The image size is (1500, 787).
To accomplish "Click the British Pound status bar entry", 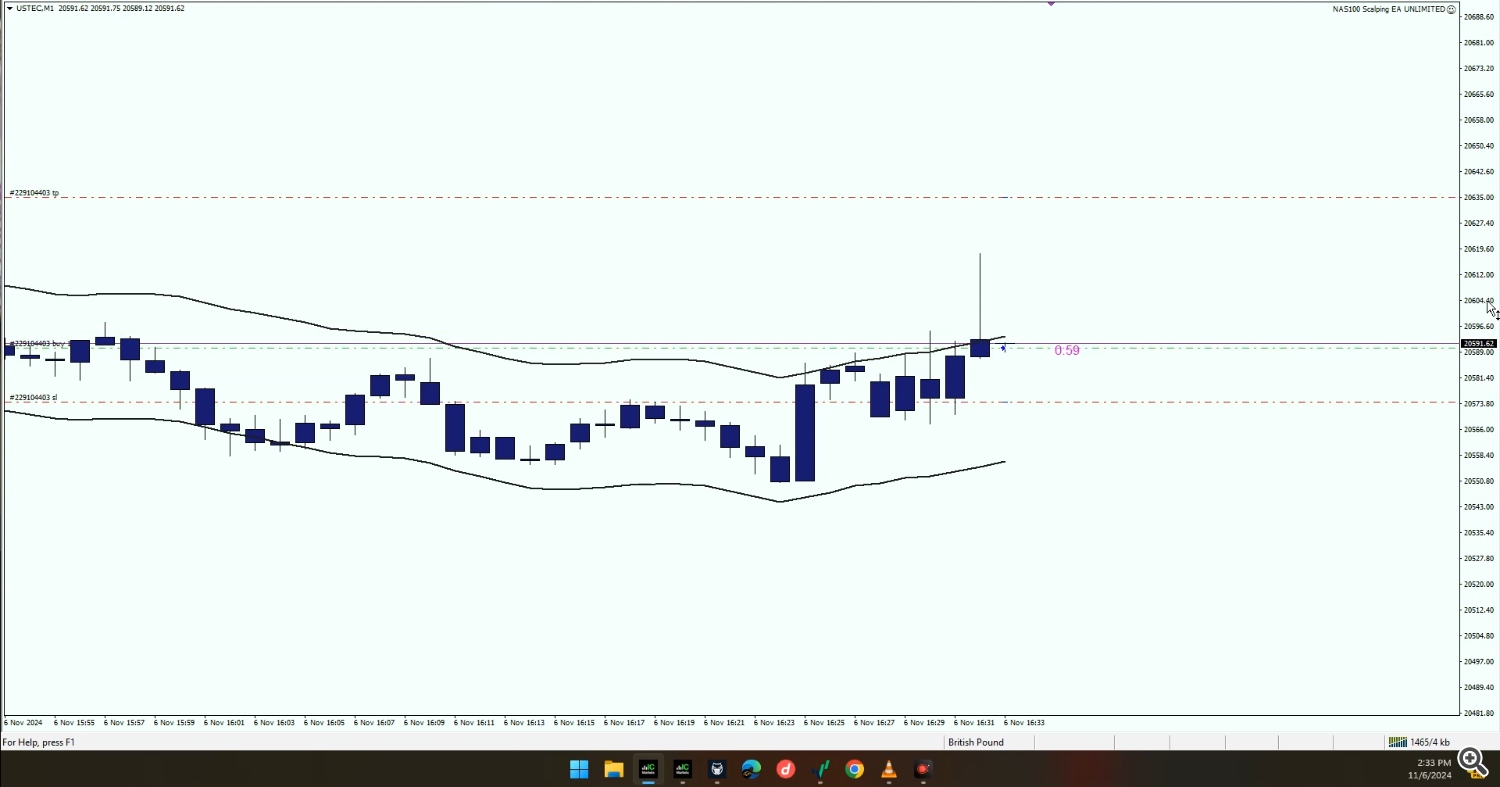I will (x=976, y=742).
